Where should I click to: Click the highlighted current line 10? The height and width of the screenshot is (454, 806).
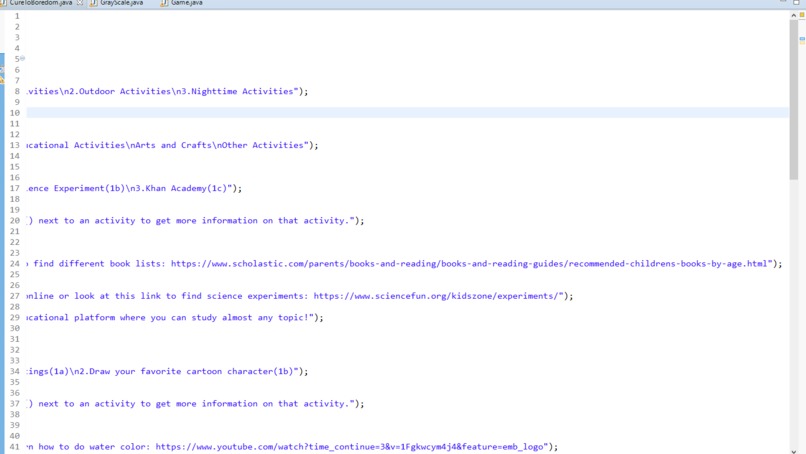[408, 113]
